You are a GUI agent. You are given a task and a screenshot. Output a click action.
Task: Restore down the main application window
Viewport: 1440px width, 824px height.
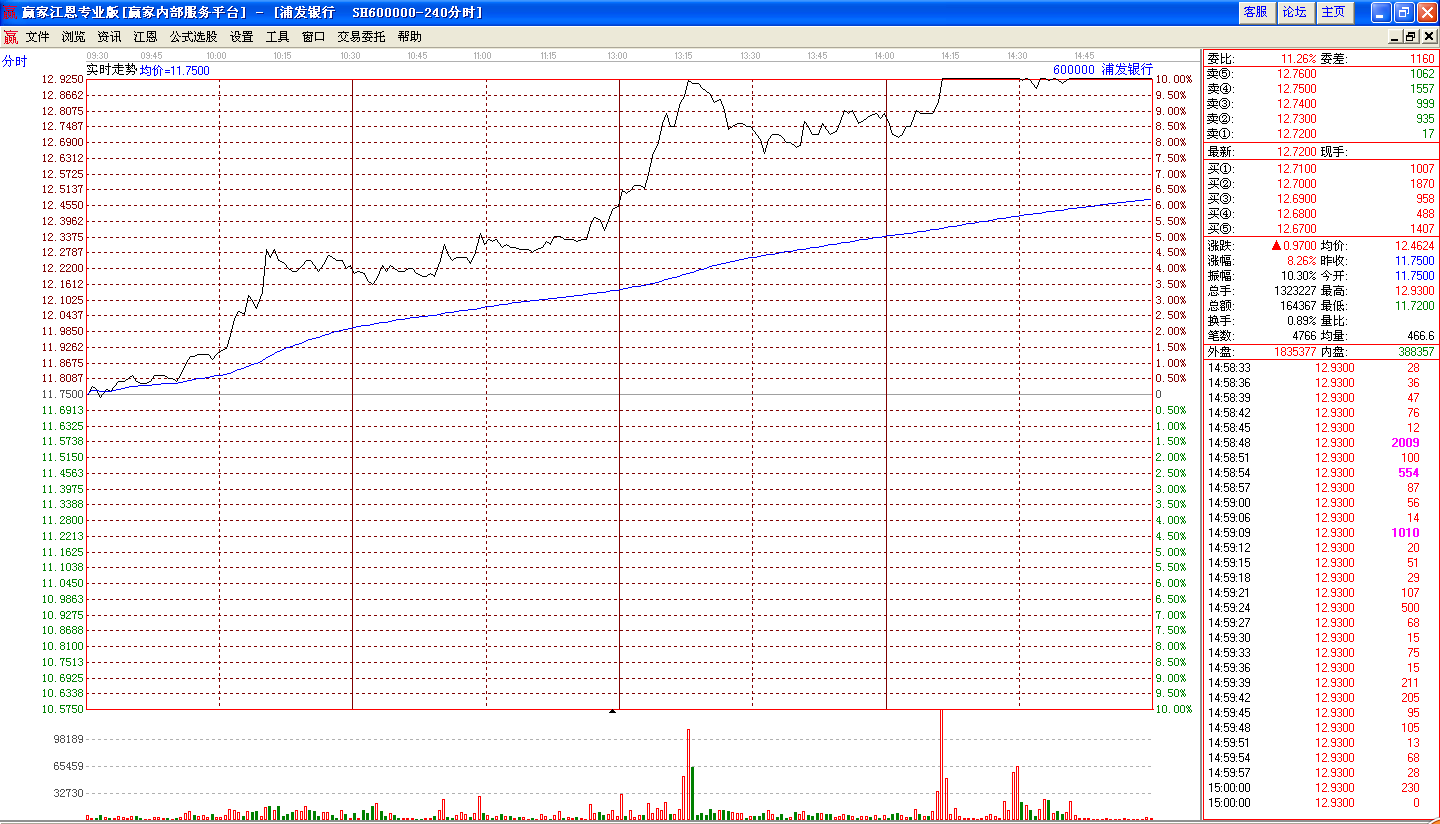(1403, 12)
